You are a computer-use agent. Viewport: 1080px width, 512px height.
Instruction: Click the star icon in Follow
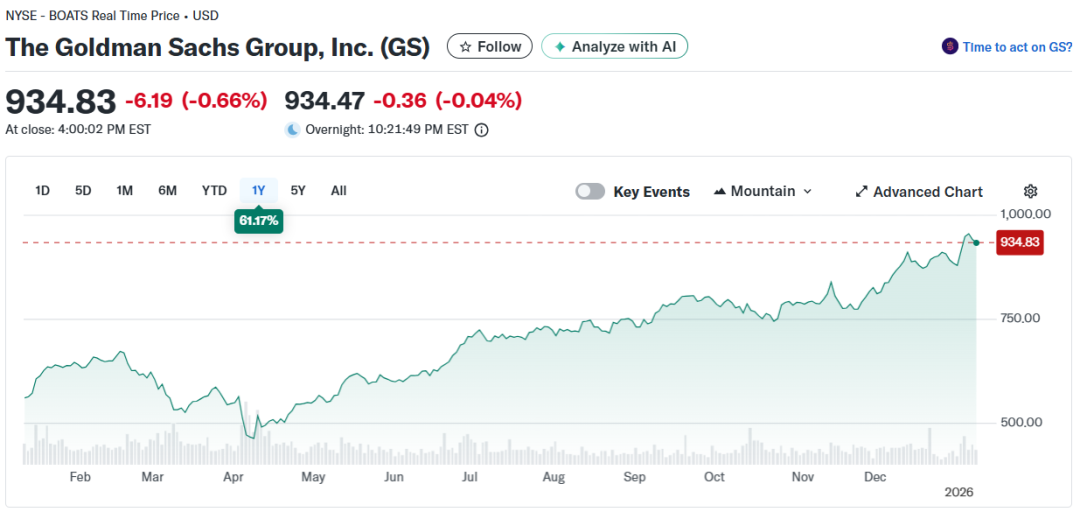(465, 47)
